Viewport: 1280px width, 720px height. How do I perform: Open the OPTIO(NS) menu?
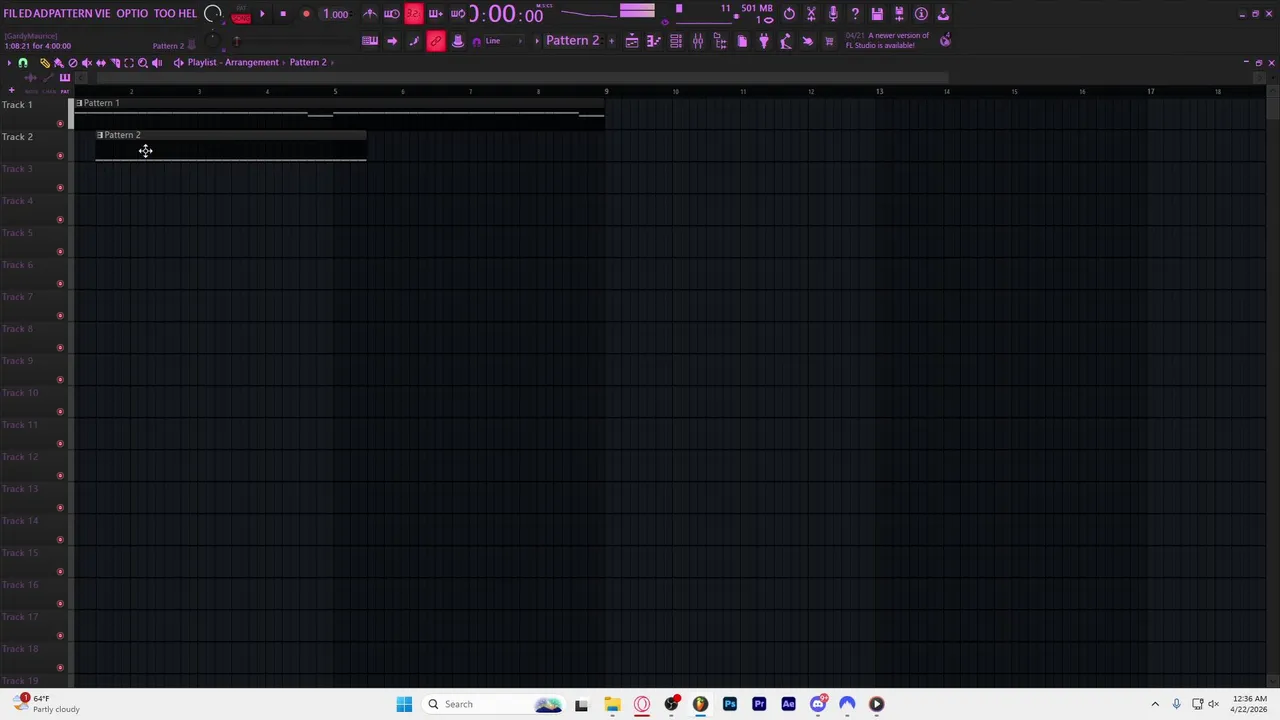(x=132, y=13)
